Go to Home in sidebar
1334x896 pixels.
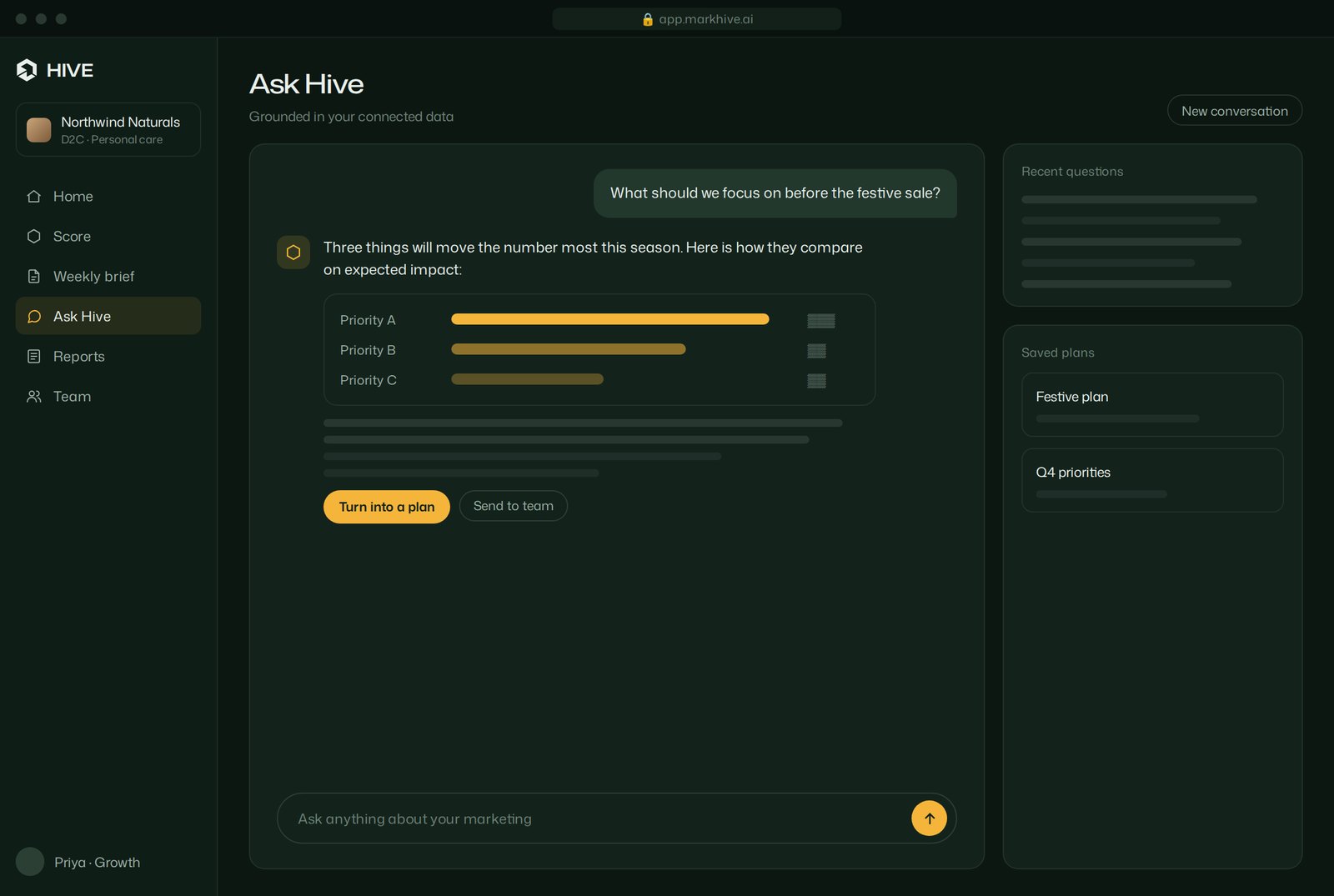(x=108, y=197)
